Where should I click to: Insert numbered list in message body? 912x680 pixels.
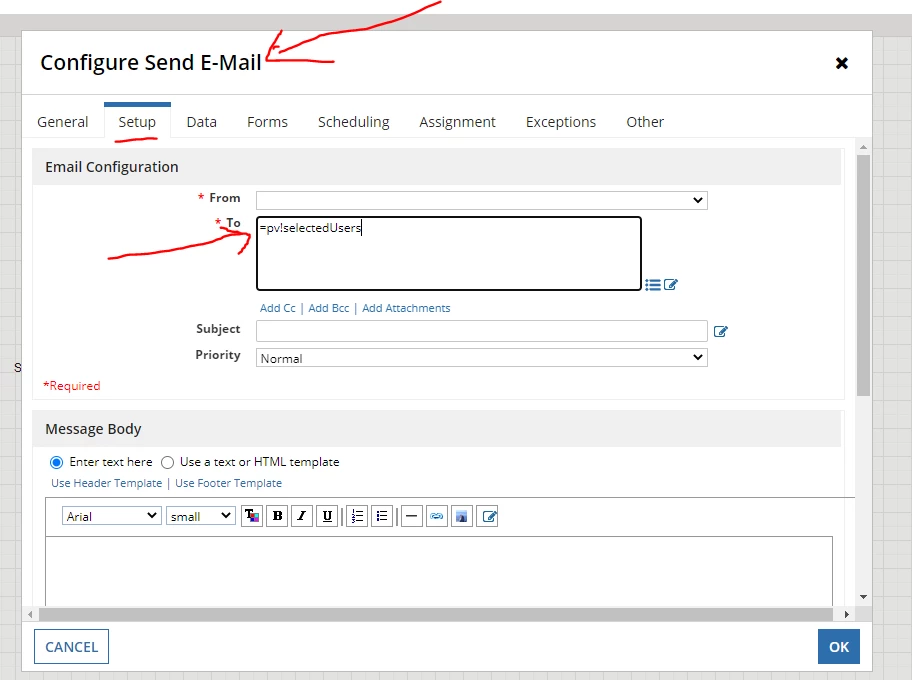[357, 516]
